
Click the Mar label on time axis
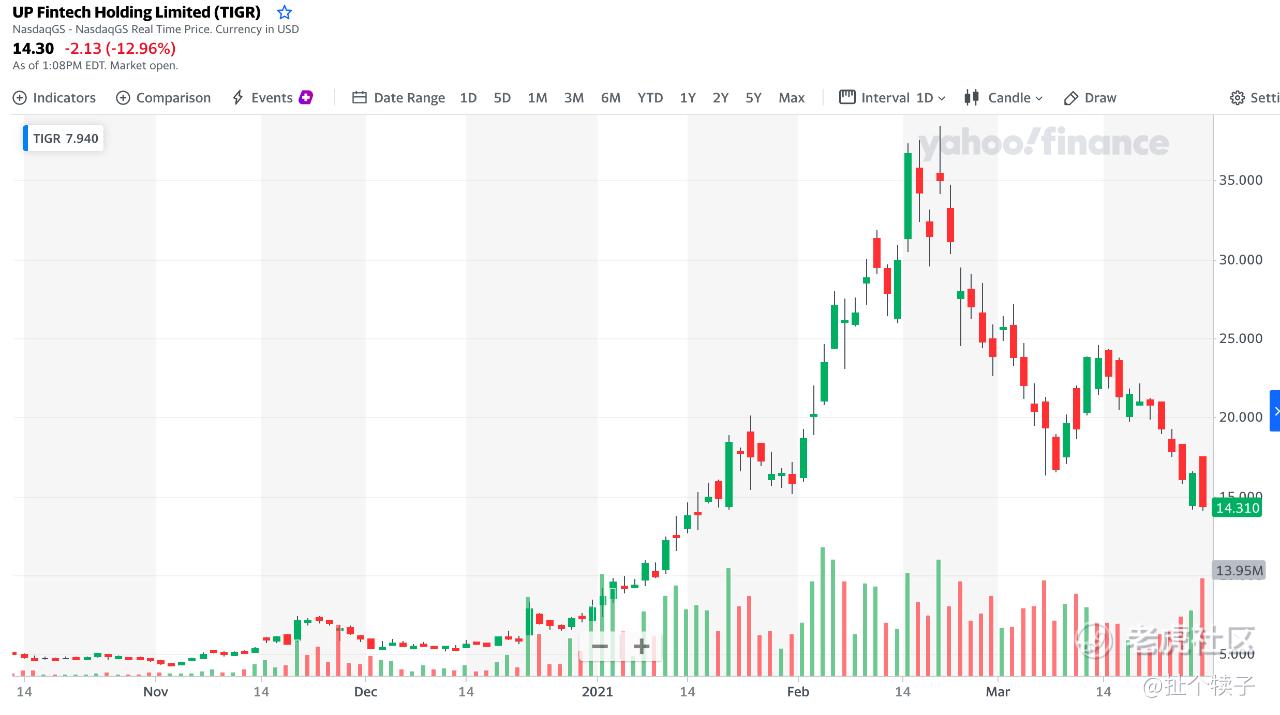pos(997,691)
